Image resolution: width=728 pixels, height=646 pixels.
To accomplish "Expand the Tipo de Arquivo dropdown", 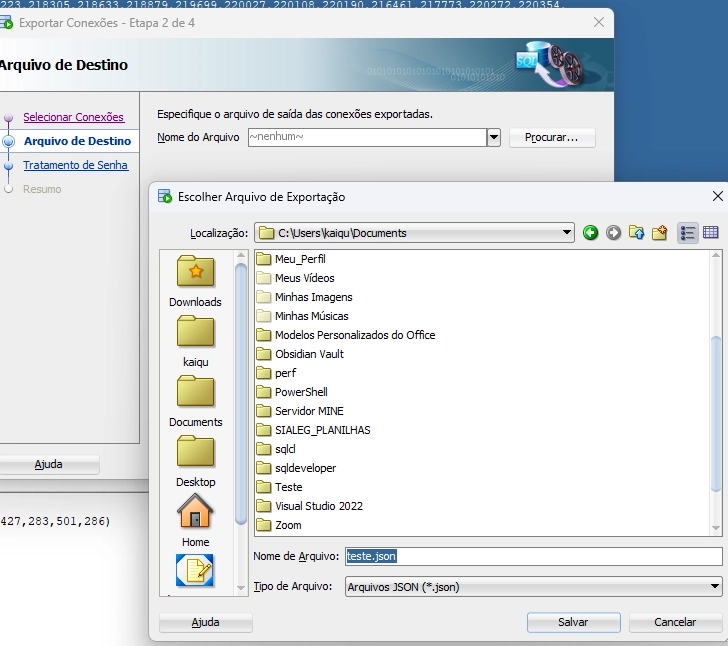I will coord(715,587).
